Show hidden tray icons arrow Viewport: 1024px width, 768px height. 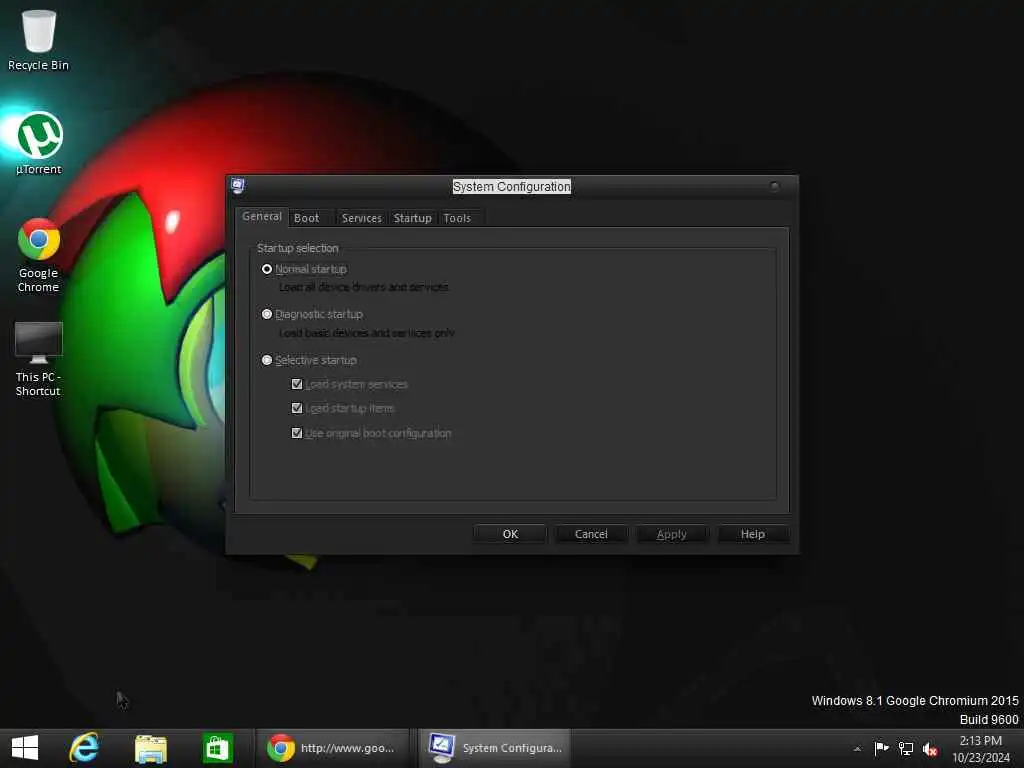tap(857, 748)
